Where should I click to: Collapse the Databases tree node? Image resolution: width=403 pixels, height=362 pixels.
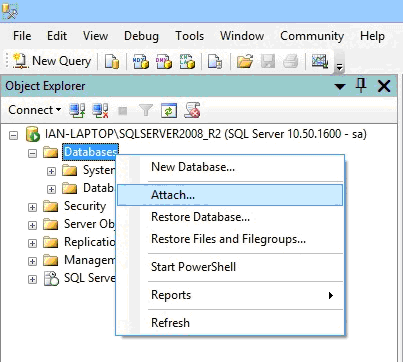(32, 153)
